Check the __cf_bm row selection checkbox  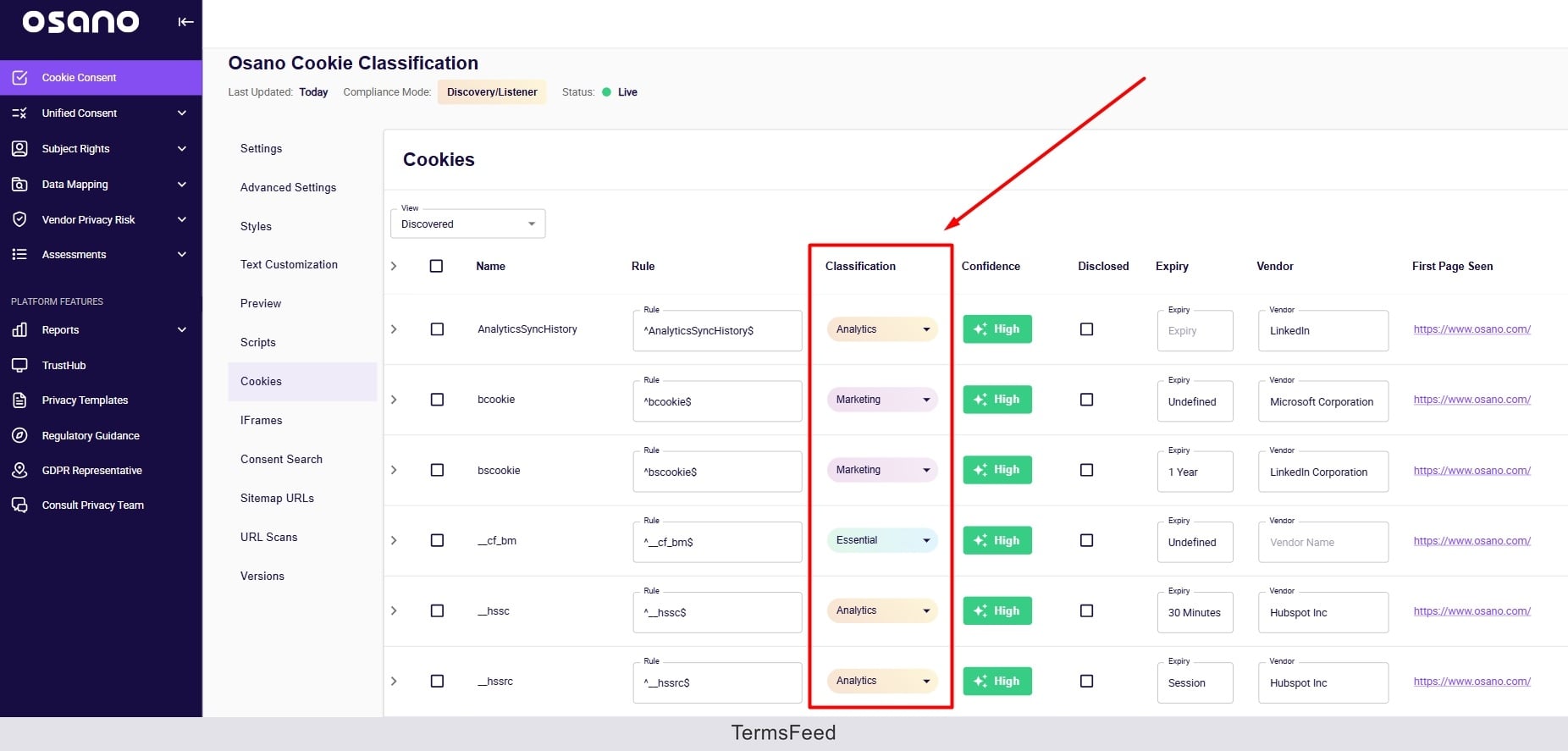tap(437, 540)
